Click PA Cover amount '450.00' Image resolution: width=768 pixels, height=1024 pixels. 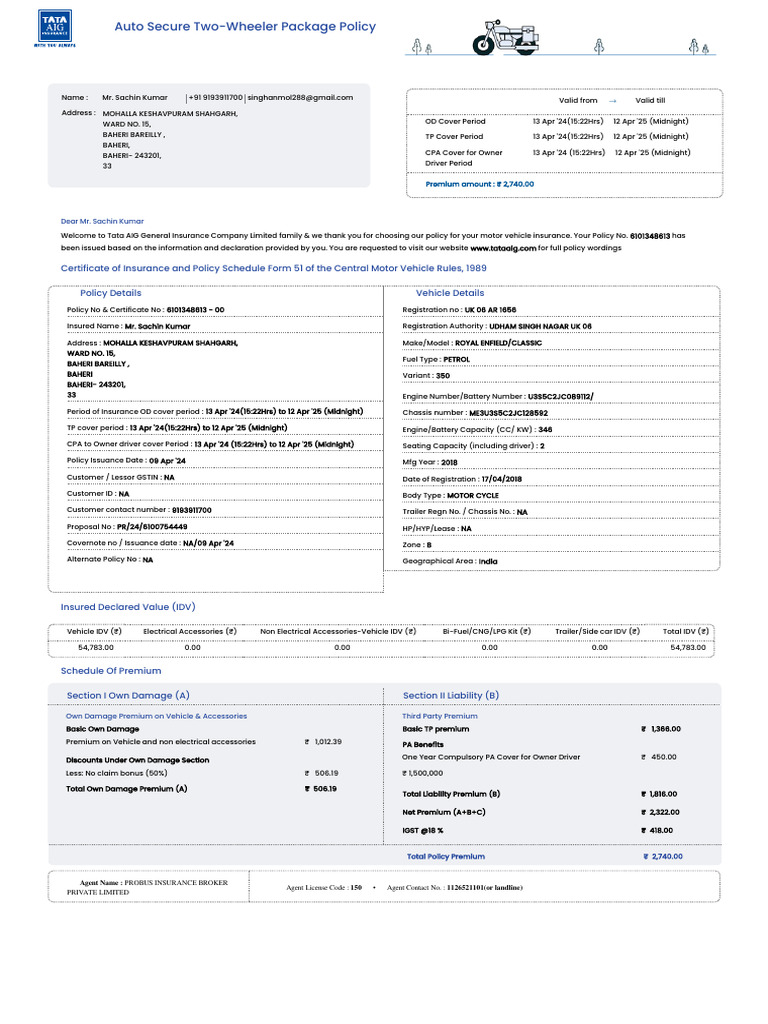pos(664,757)
